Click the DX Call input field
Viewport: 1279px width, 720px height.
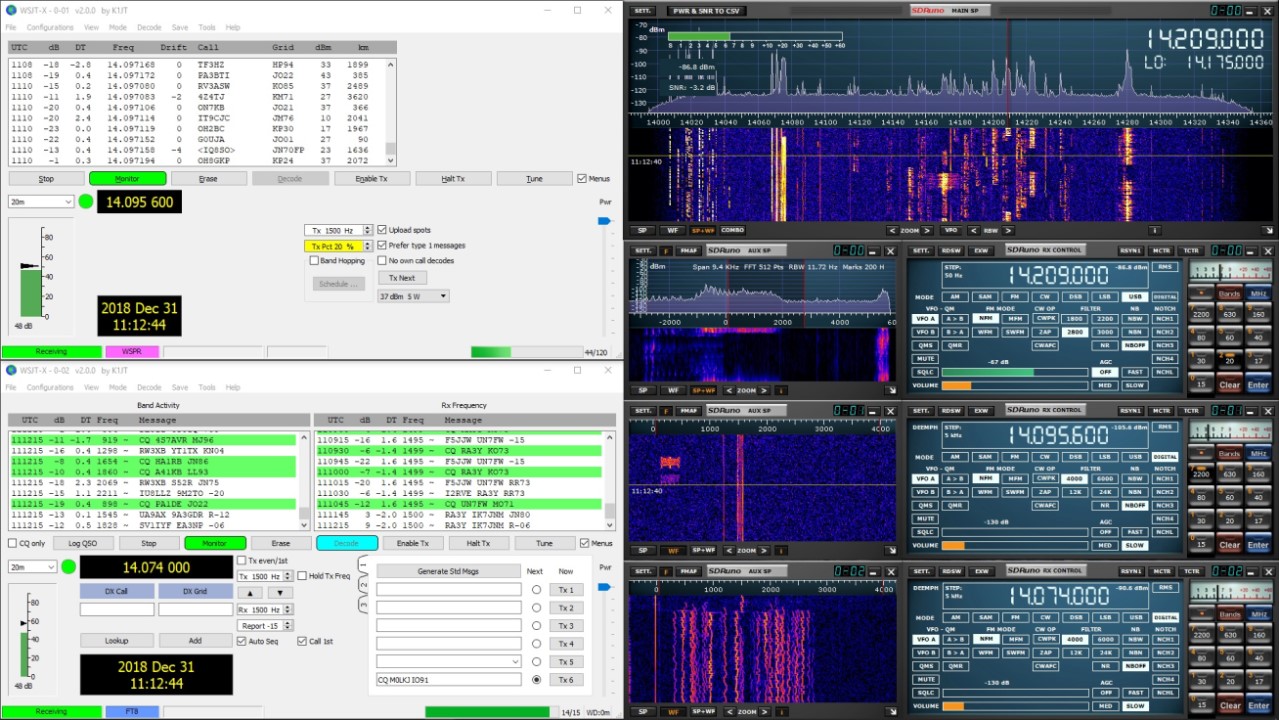(117, 609)
